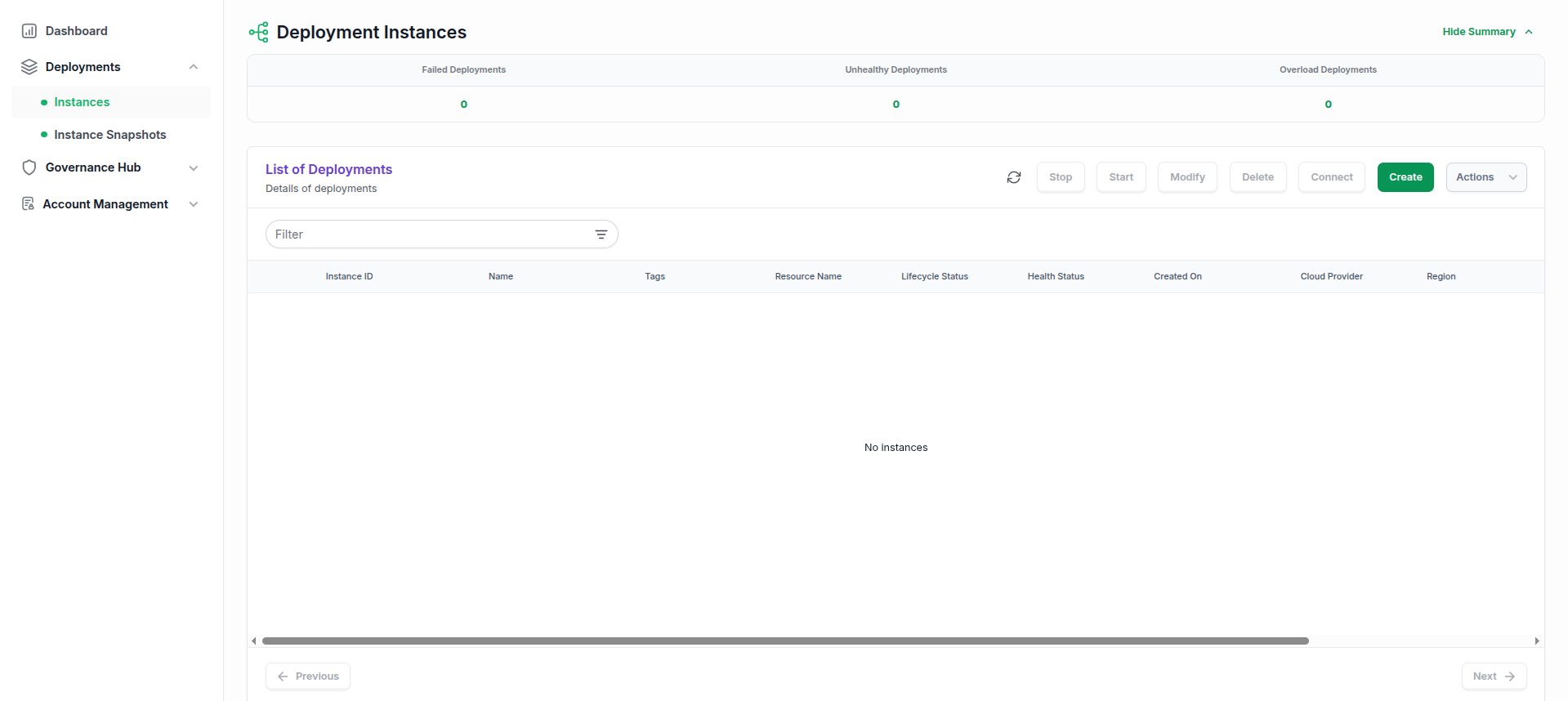Image resolution: width=1568 pixels, height=701 pixels.
Task: Create a new deployment instance
Action: tap(1405, 177)
